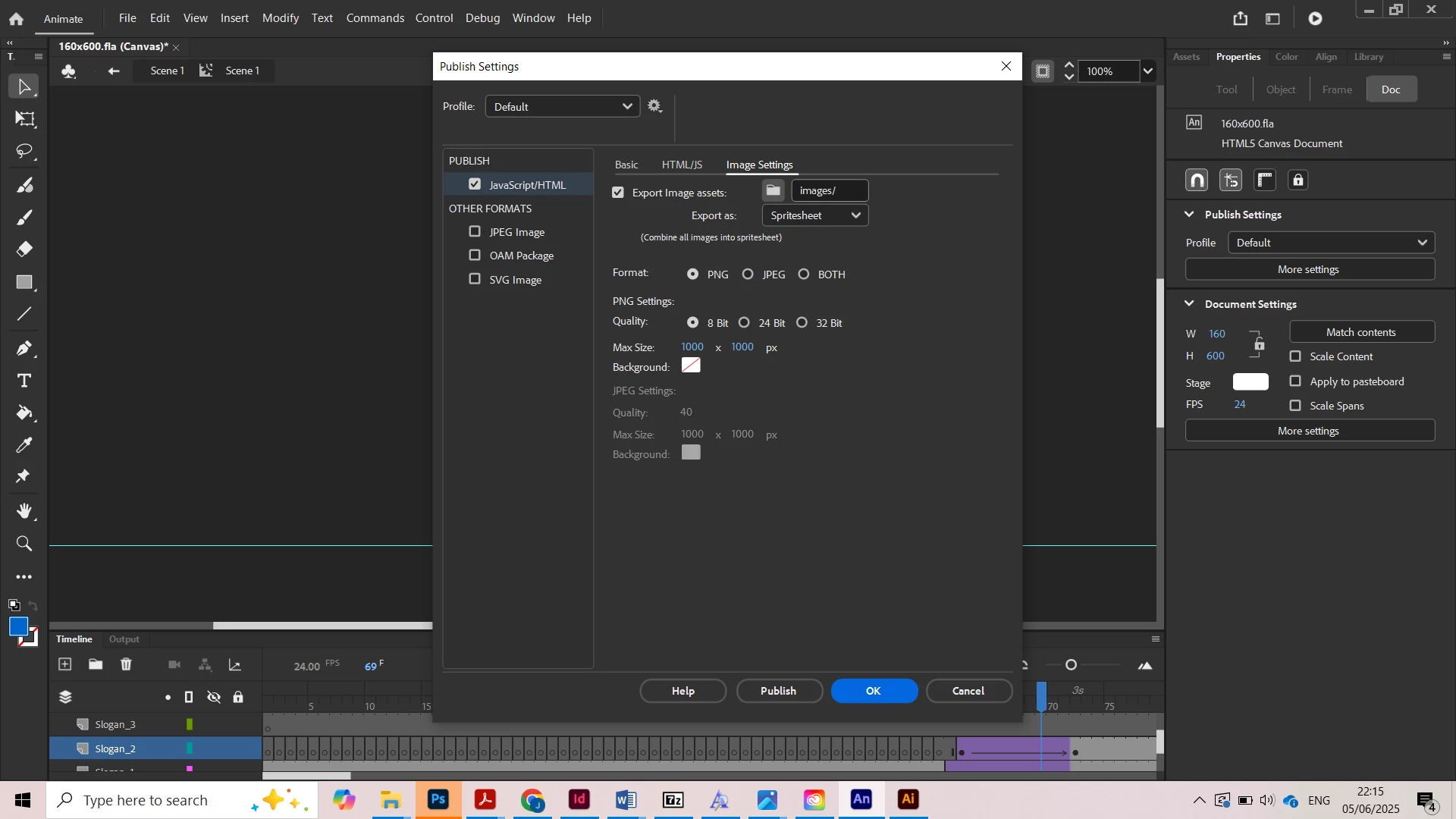This screenshot has height=819, width=1456.
Task: Select the Hand tool
Action: [x=24, y=511]
